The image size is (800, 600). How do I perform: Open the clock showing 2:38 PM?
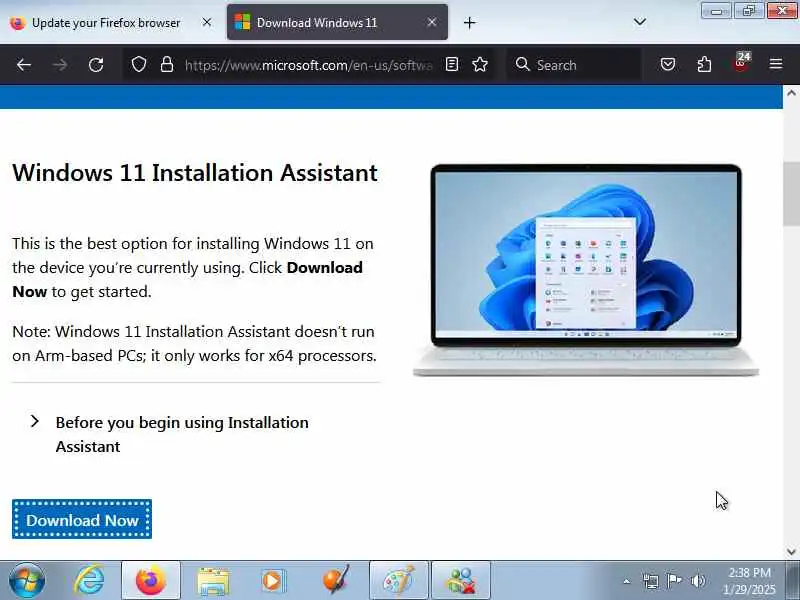pos(749,581)
